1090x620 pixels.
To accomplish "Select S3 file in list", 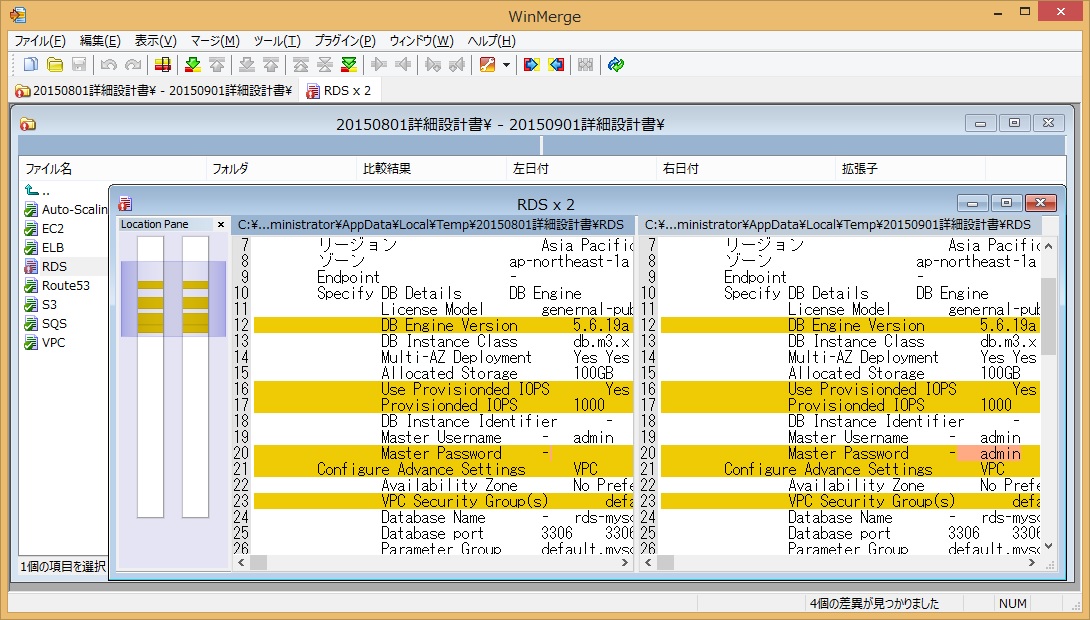I will pyautogui.click(x=41, y=304).
